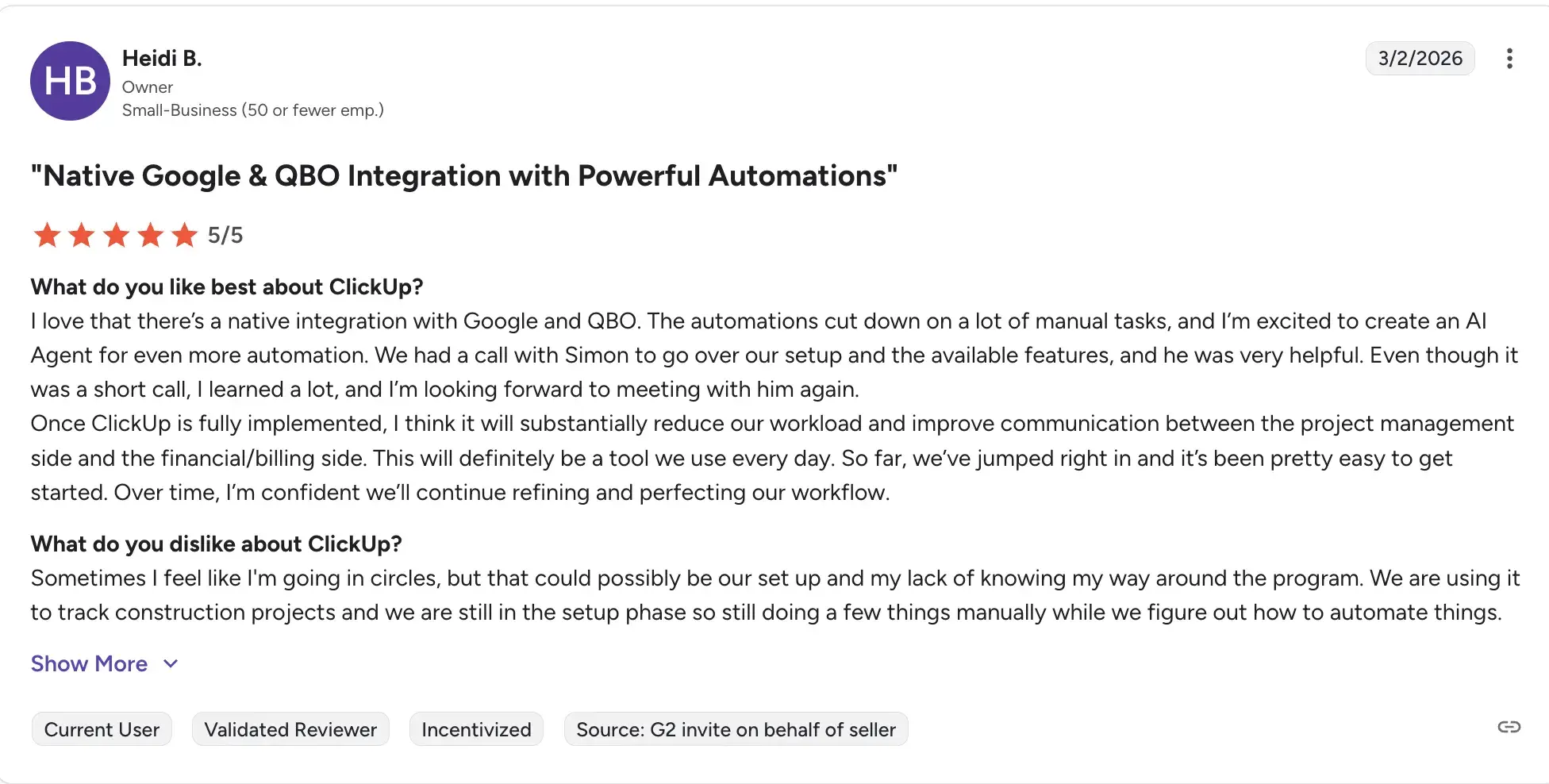
Task: Click the fifth rating star
Action: 185,235
